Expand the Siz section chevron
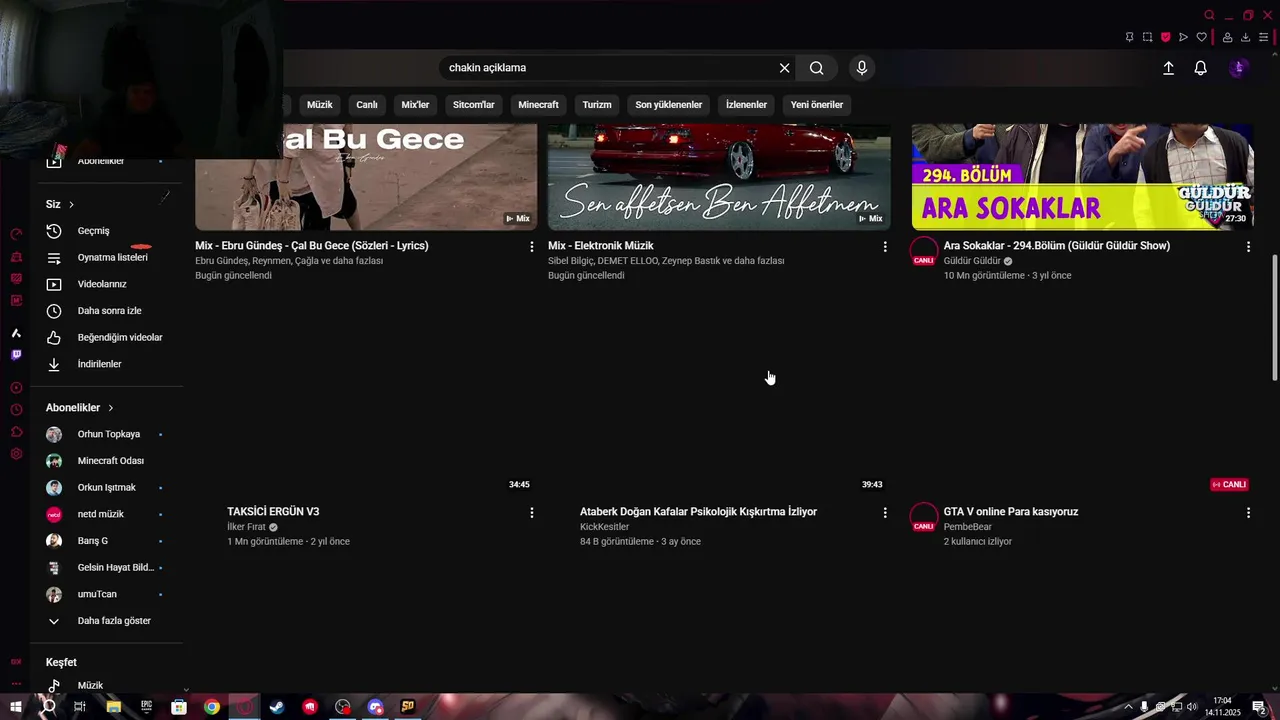 (x=71, y=204)
